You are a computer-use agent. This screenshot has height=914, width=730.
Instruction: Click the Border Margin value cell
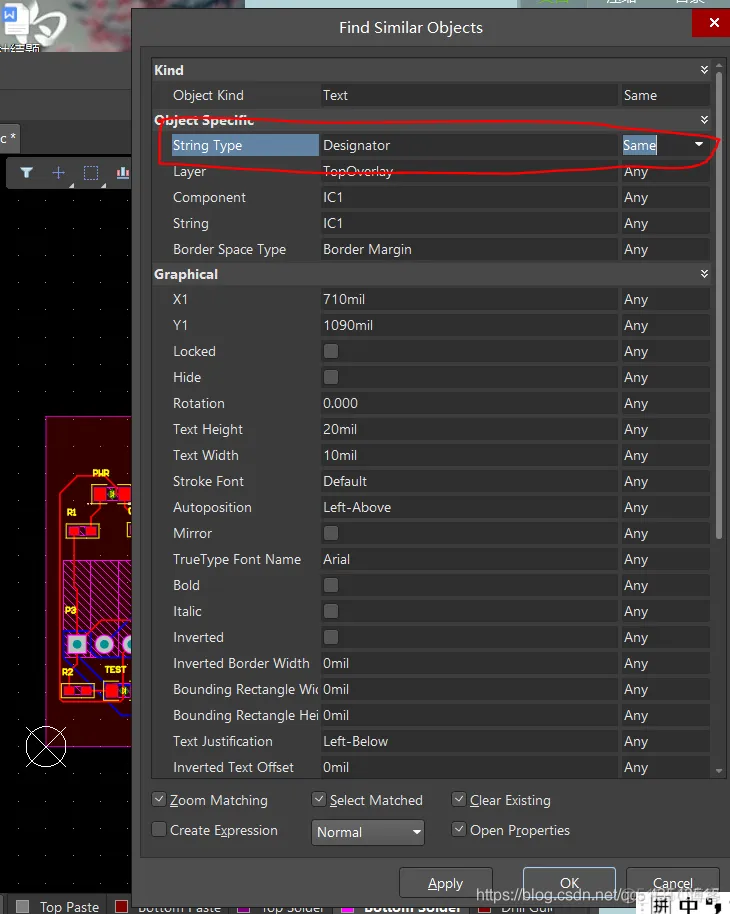(469, 249)
